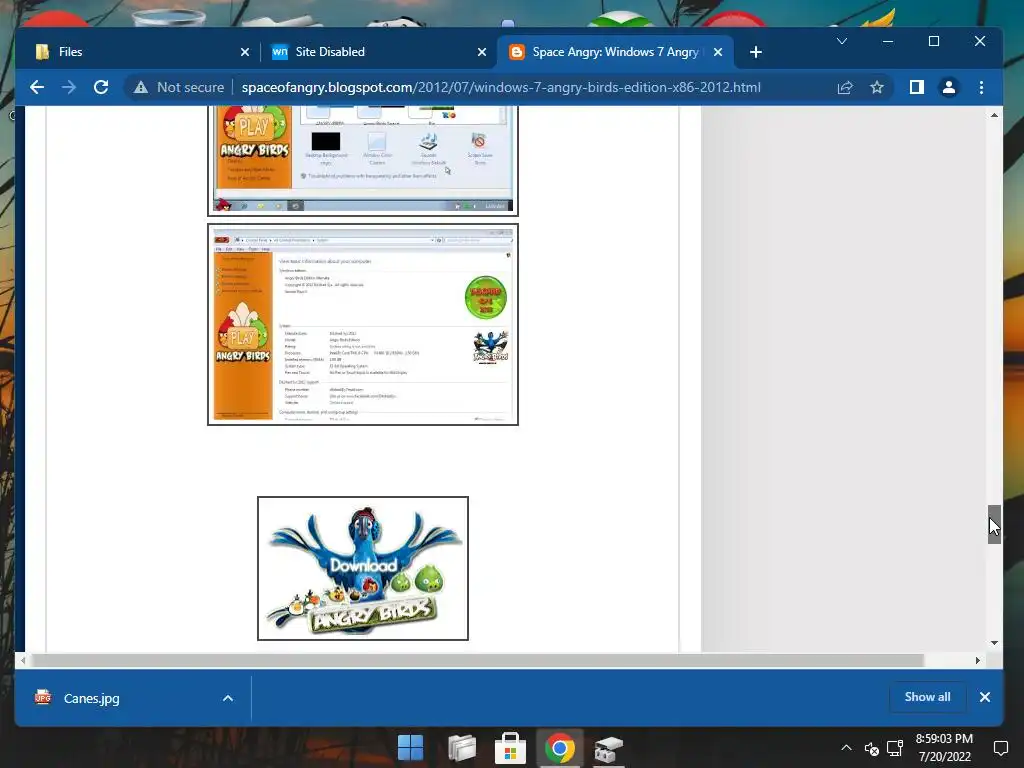
Task: Click the Chrome taskbar icon
Action: click(560, 748)
